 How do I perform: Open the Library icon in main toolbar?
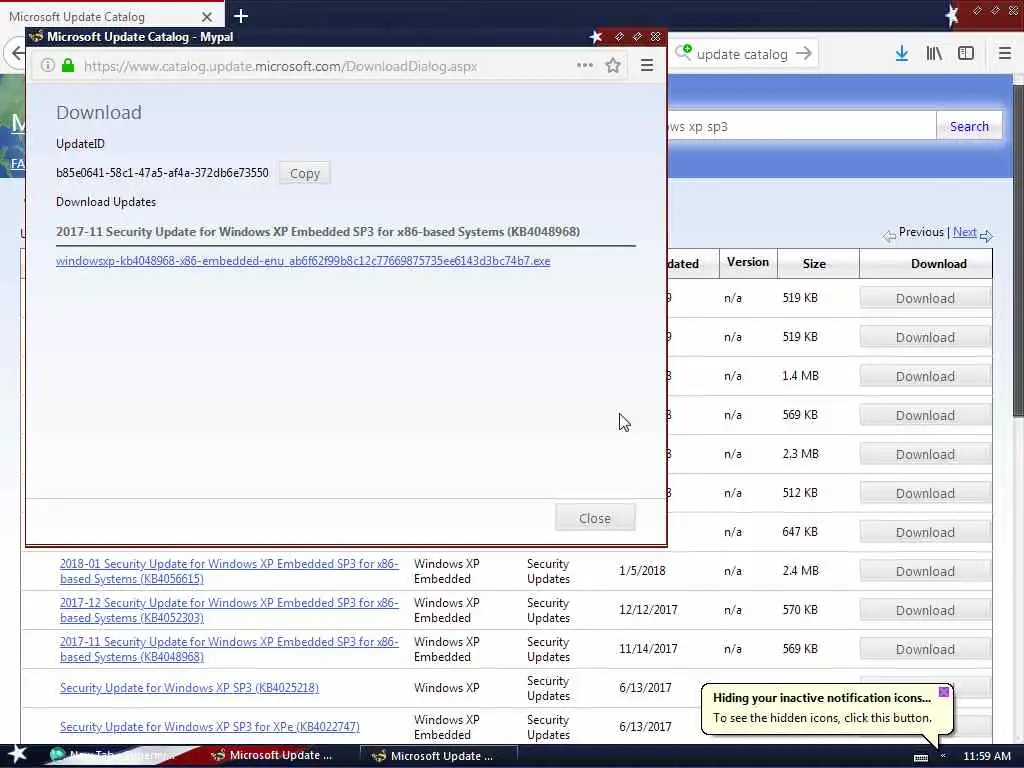[x=934, y=54]
